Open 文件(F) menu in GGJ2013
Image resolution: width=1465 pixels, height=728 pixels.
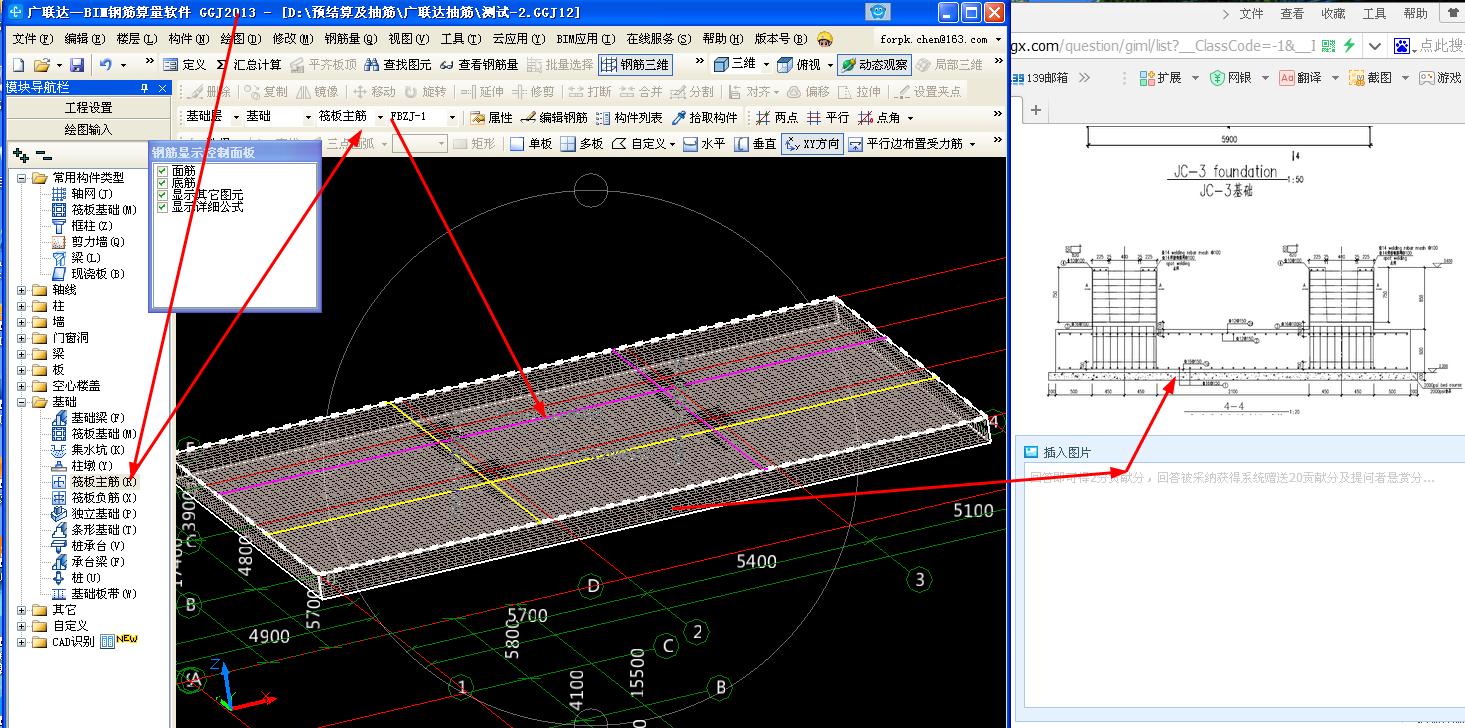[31, 39]
